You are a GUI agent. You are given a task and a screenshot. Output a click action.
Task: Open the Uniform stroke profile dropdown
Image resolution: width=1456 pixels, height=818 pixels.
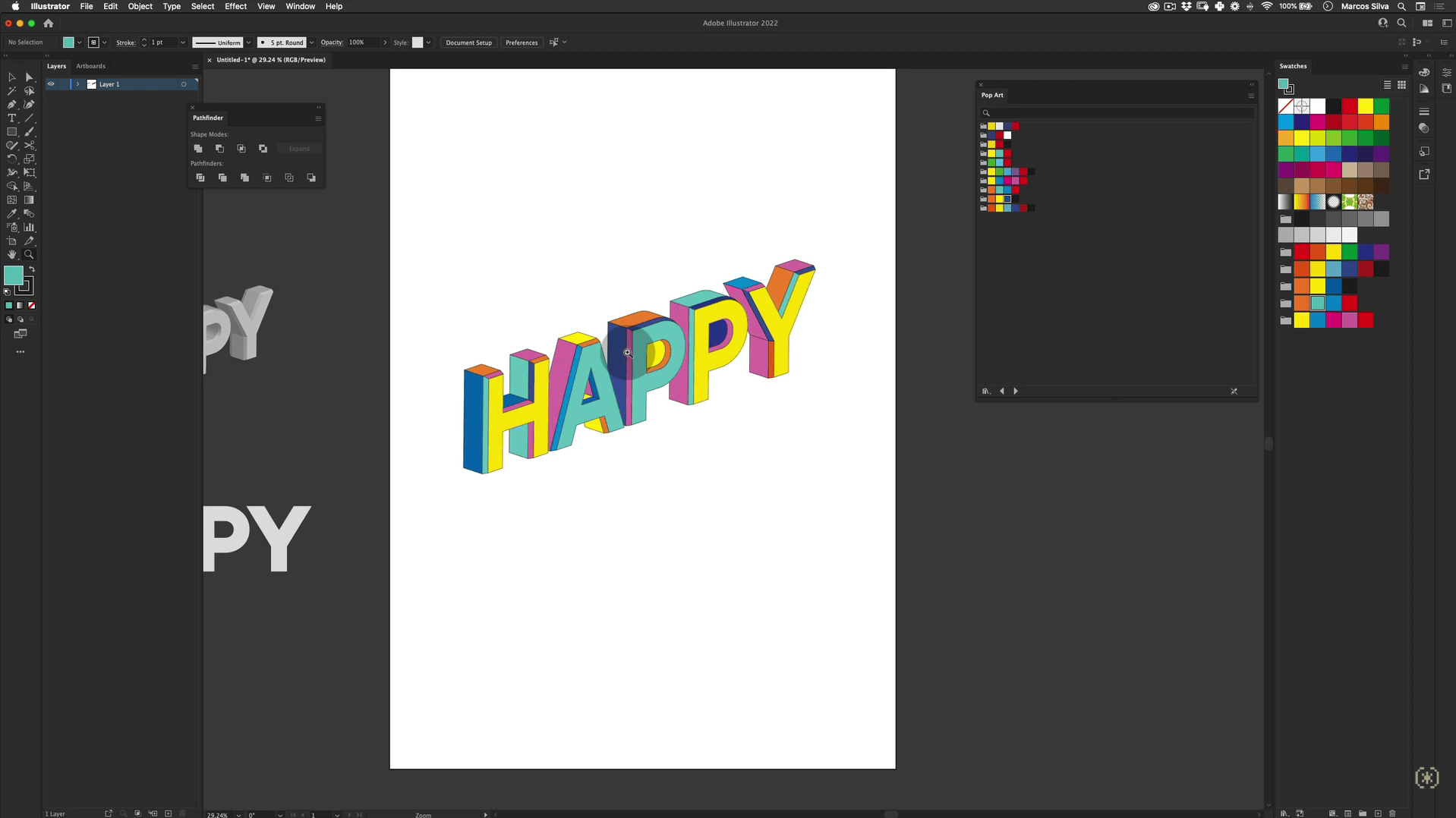[248, 42]
